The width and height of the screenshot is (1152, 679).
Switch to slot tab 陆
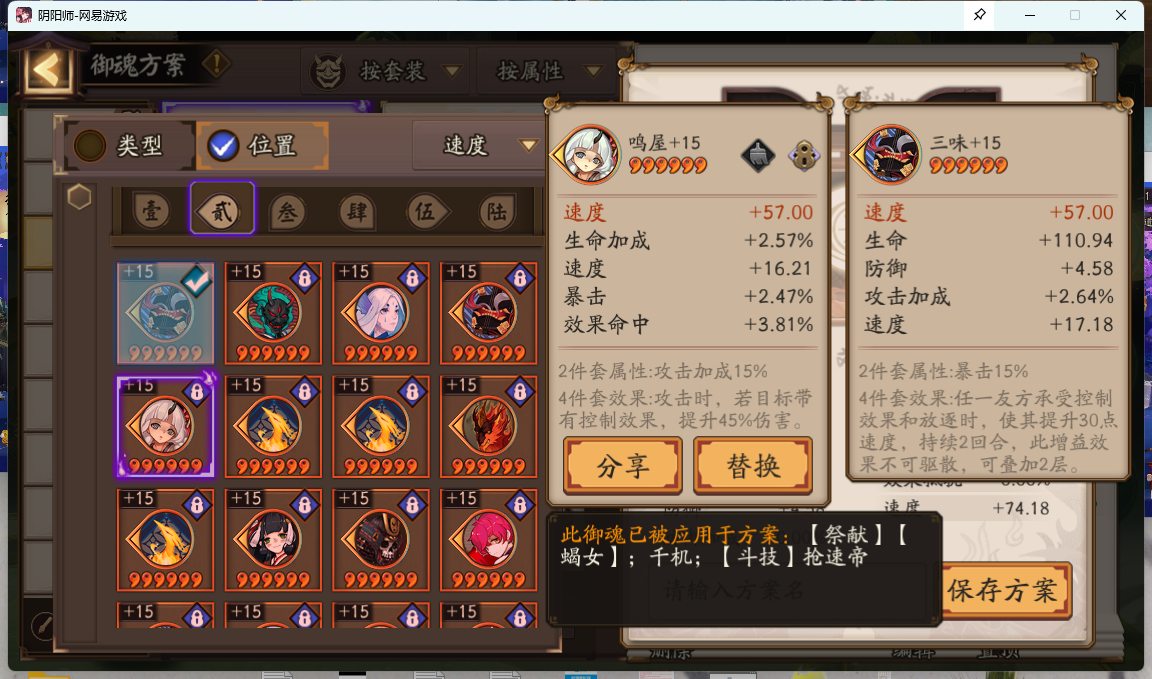pos(497,212)
